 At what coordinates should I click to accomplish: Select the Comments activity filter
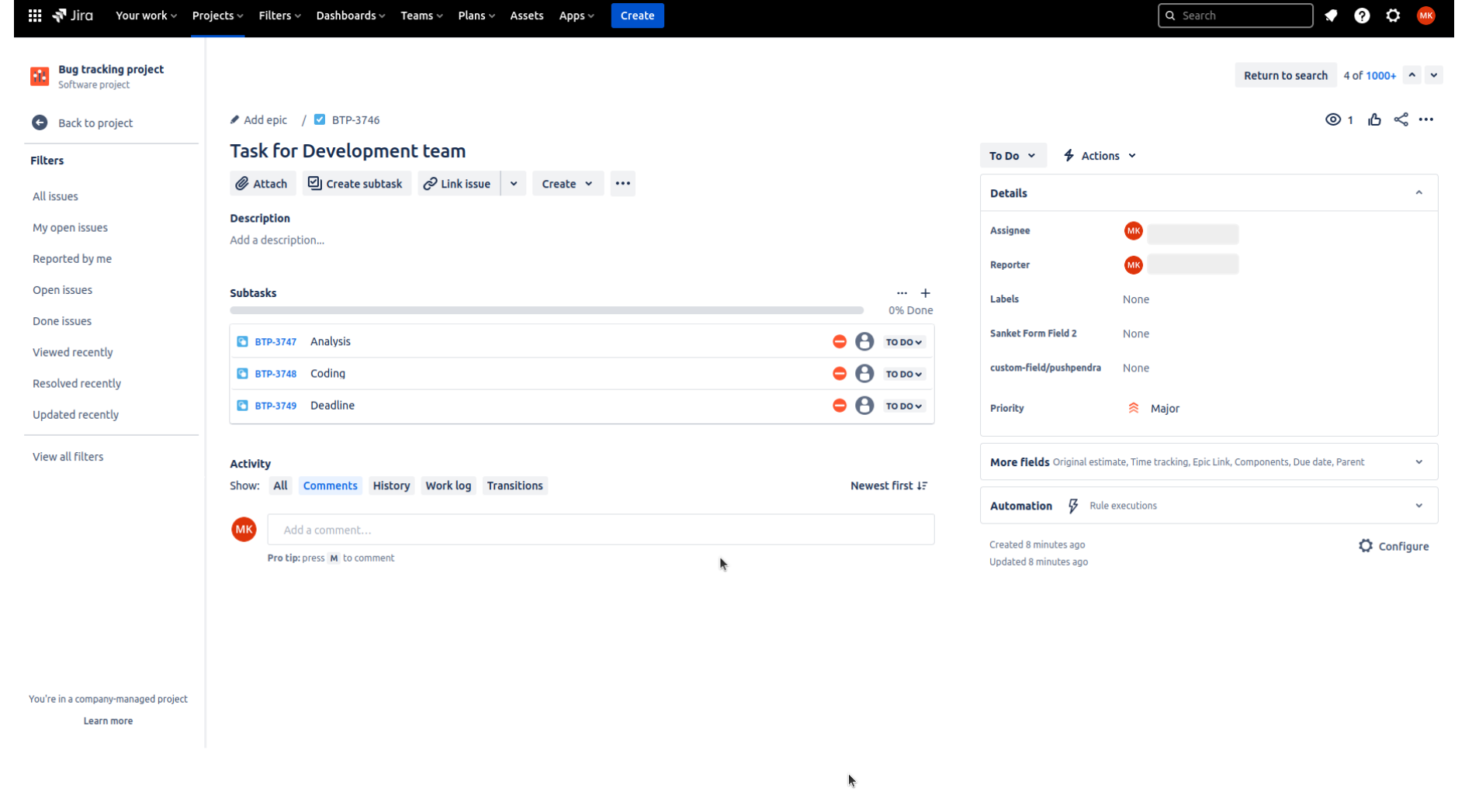click(330, 485)
